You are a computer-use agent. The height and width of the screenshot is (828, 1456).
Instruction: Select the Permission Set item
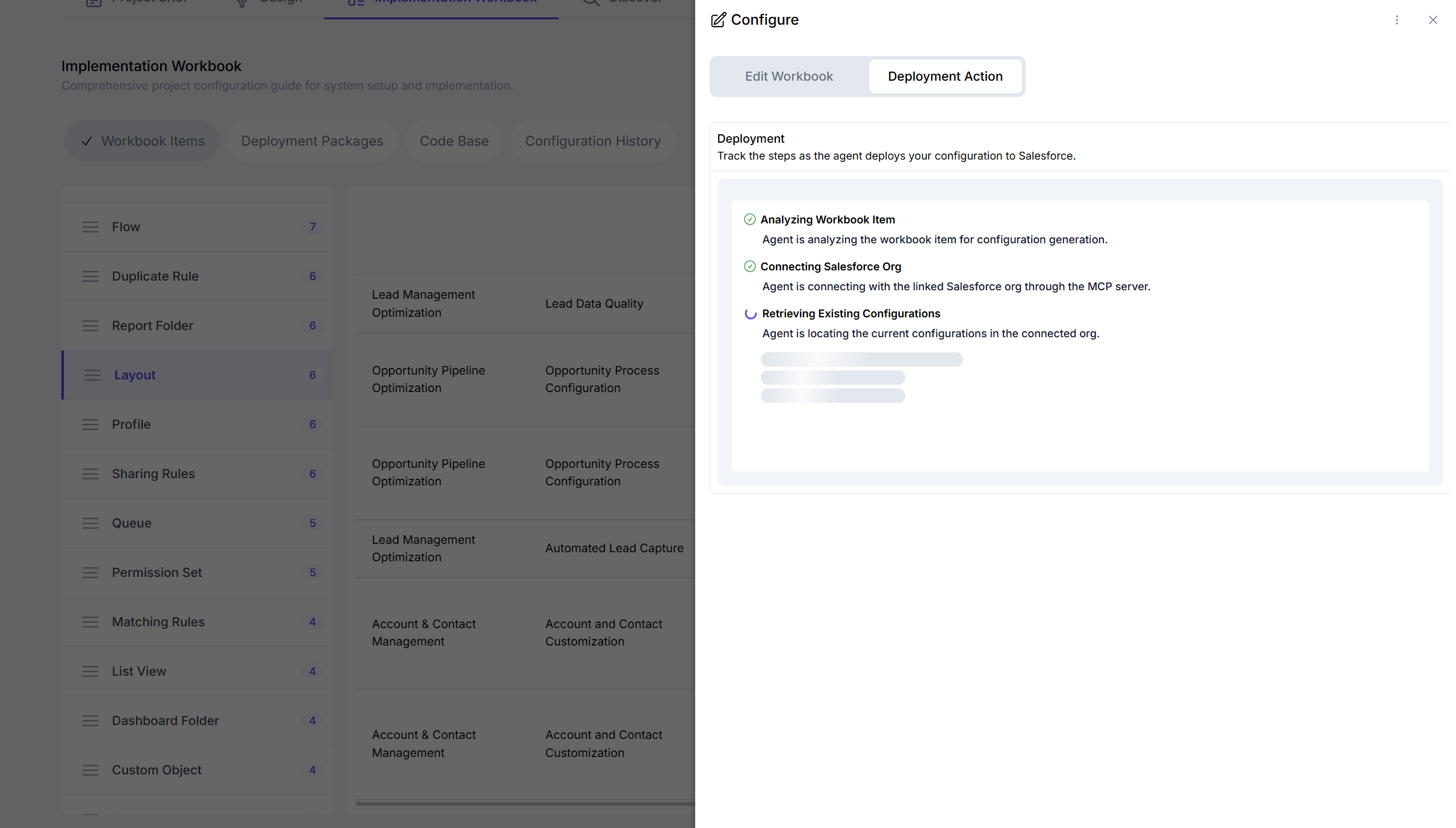[197, 573]
